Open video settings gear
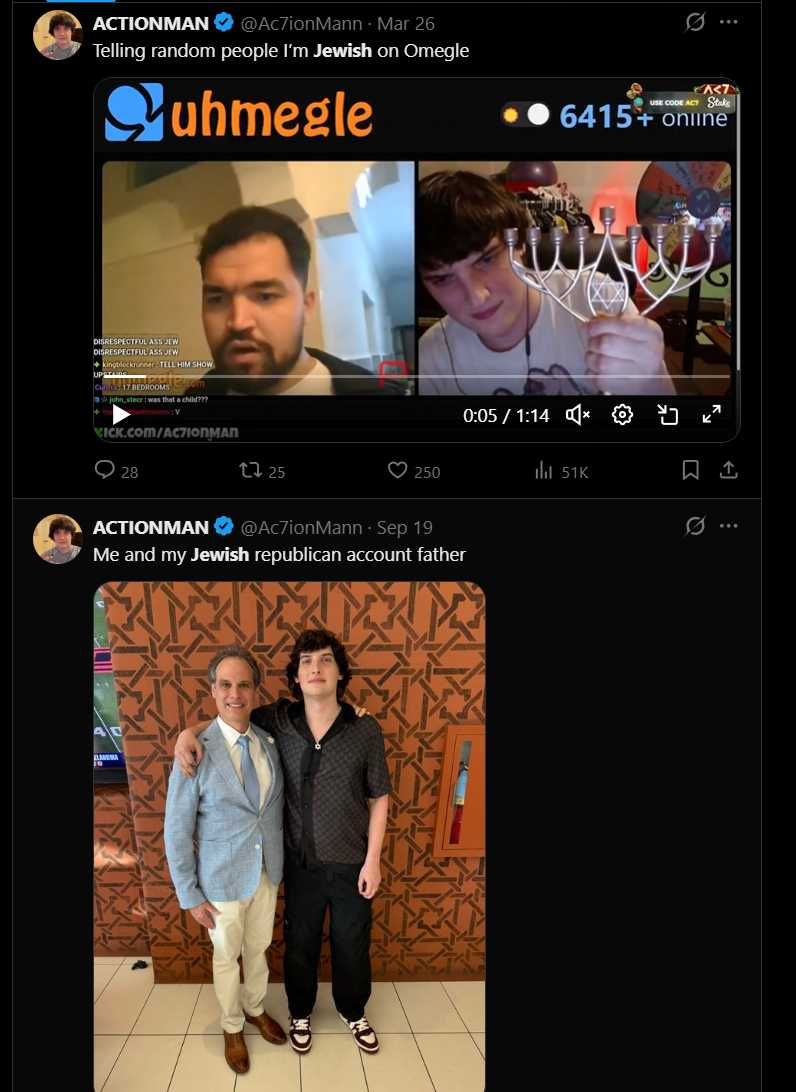796x1092 pixels. pyautogui.click(x=622, y=415)
